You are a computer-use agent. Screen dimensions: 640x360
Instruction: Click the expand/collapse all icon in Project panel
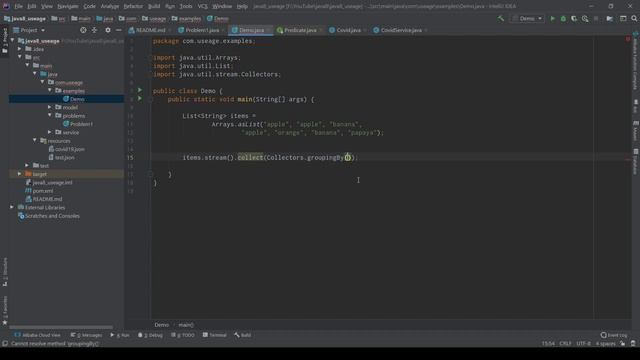pyautogui.click(x=94, y=30)
